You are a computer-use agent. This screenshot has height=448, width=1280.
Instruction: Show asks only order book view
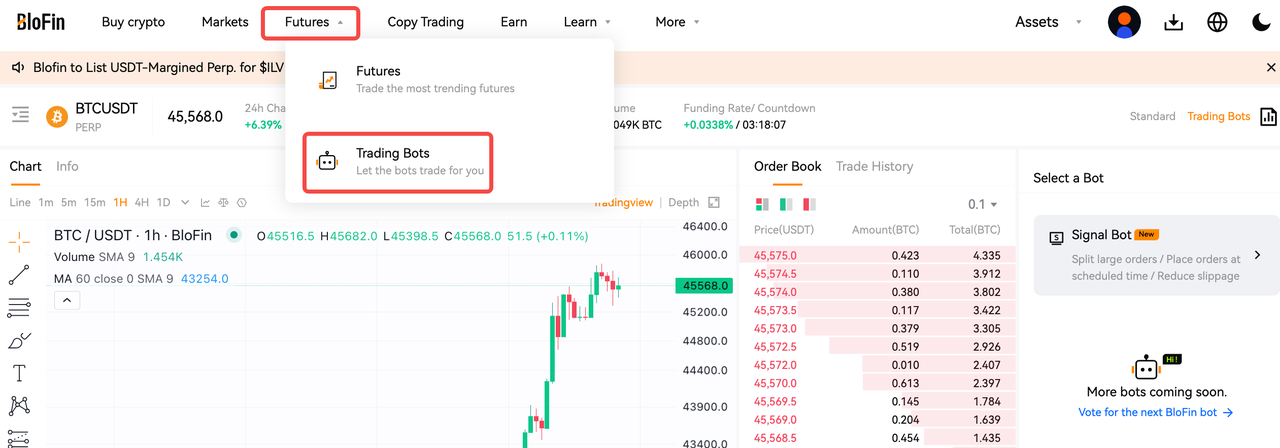point(810,204)
